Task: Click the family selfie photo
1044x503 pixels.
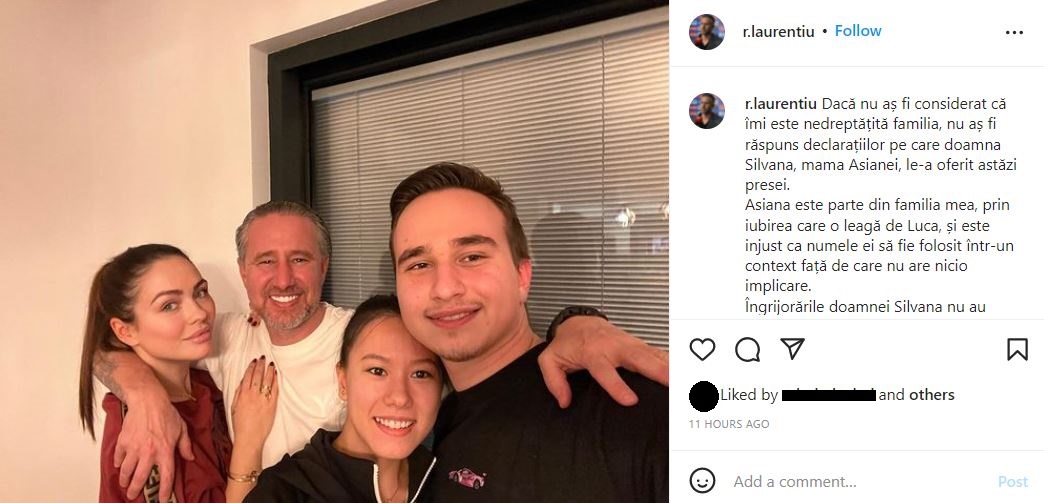Action: [334, 251]
